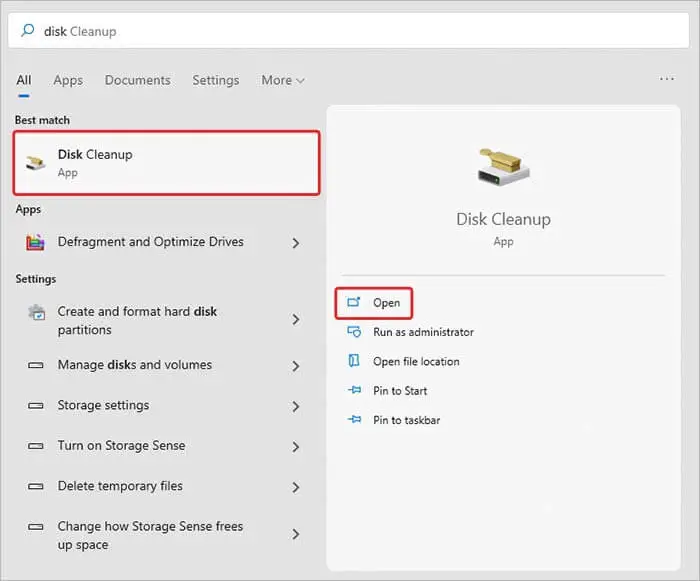Image resolution: width=700 pixels, height=581 pixels.
Task: Expand the Create and format hard disk partitions chevron
Action: [296, 320]
